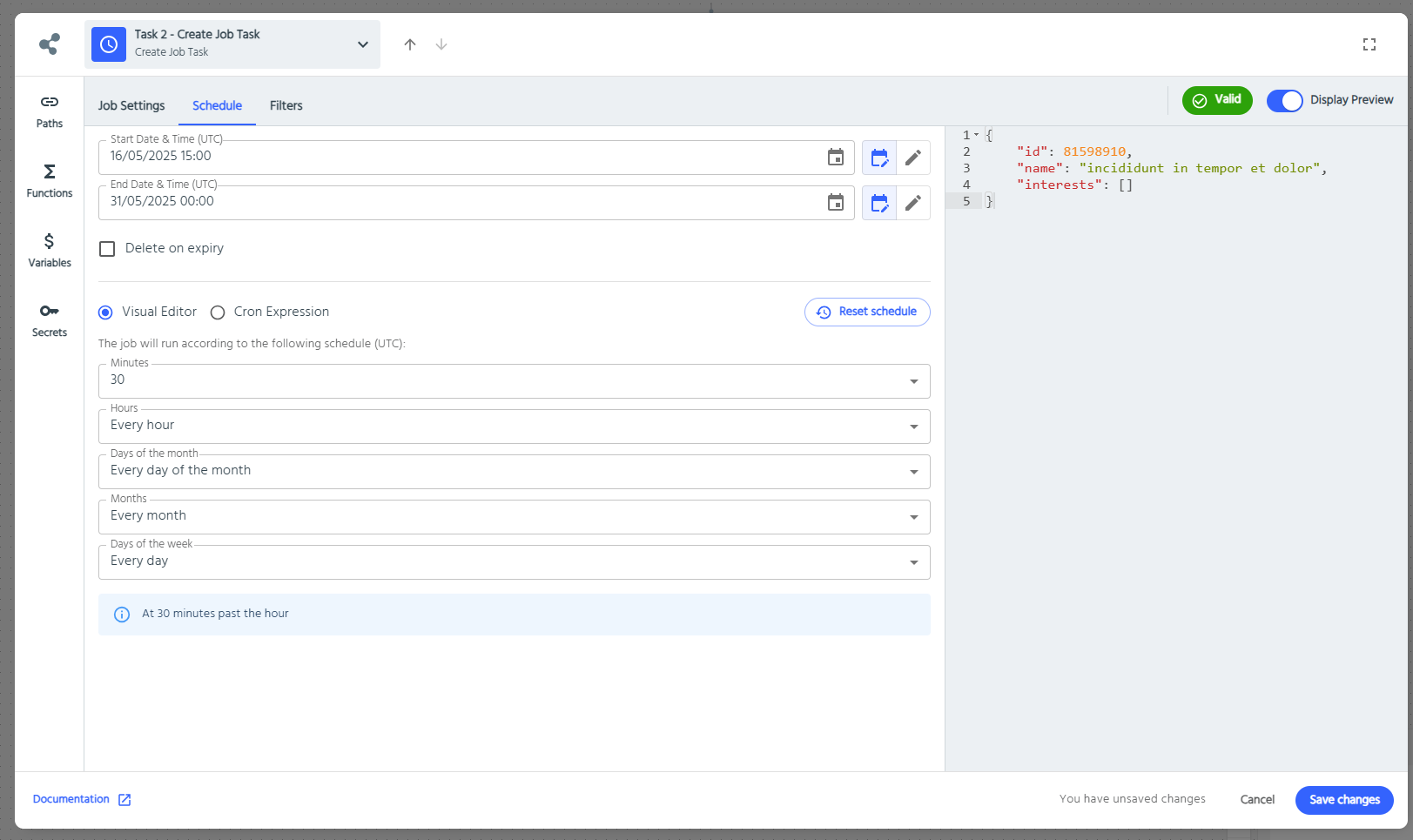The height and width of the screenshot is (840, 1413).
Task: Click the Cancel button
Action: [1257, 800]
